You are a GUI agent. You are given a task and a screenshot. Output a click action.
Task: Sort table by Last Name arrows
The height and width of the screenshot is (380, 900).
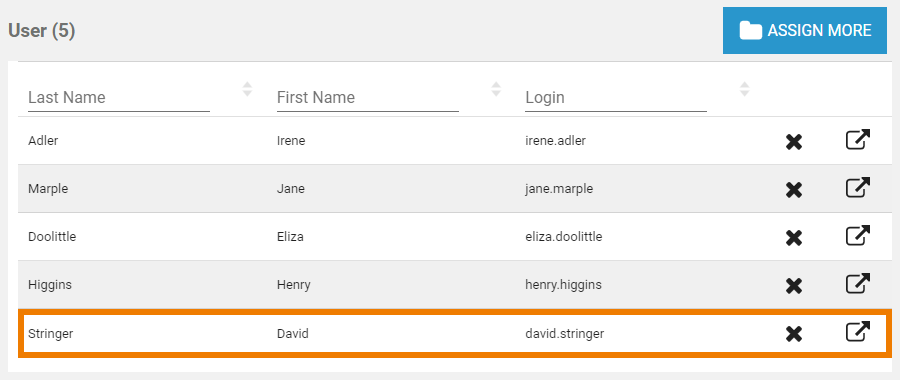(x=247, y=89)
